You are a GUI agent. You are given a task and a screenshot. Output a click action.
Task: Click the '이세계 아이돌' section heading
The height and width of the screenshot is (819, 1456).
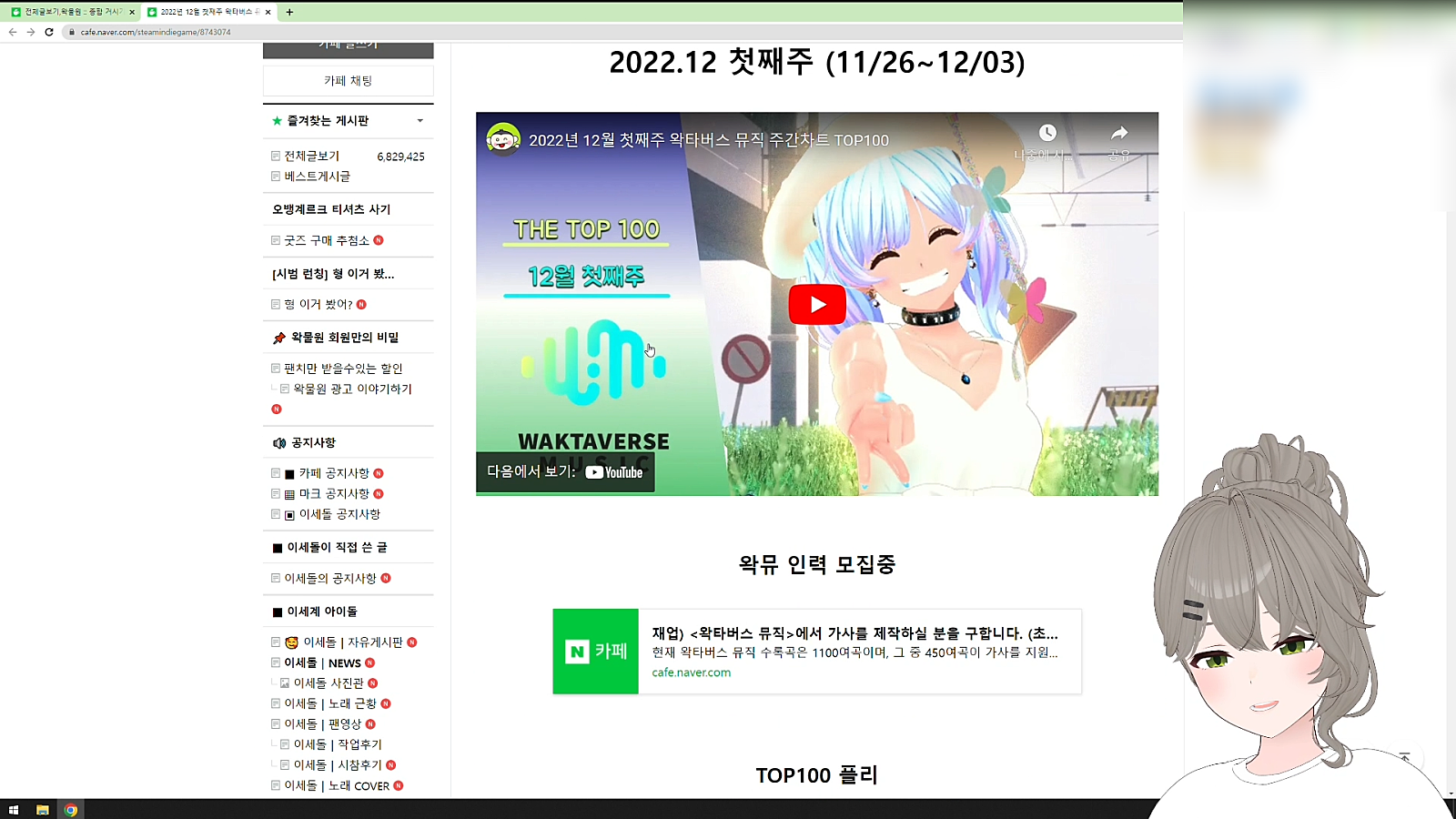(322, 612)
